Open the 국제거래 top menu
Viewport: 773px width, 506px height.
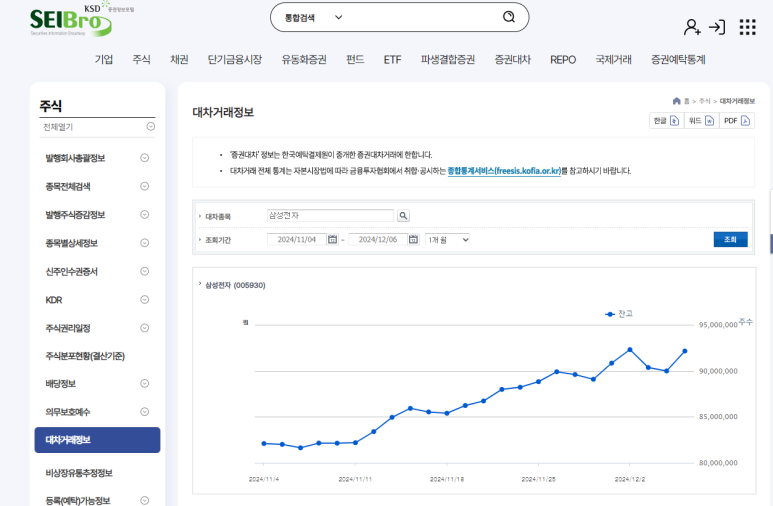pyautogui.click(x=613, y=60)
